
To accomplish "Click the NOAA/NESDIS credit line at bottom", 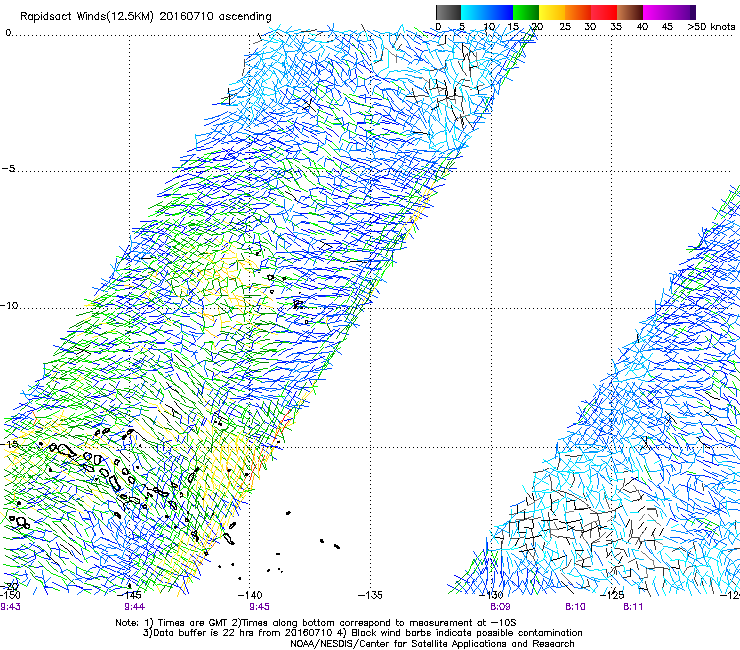I will [432, 644].
